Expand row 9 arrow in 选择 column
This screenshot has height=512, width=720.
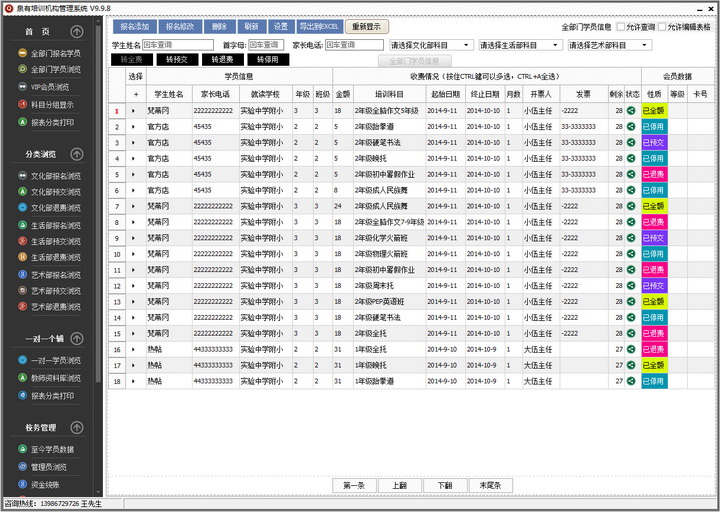coord(134,238)
